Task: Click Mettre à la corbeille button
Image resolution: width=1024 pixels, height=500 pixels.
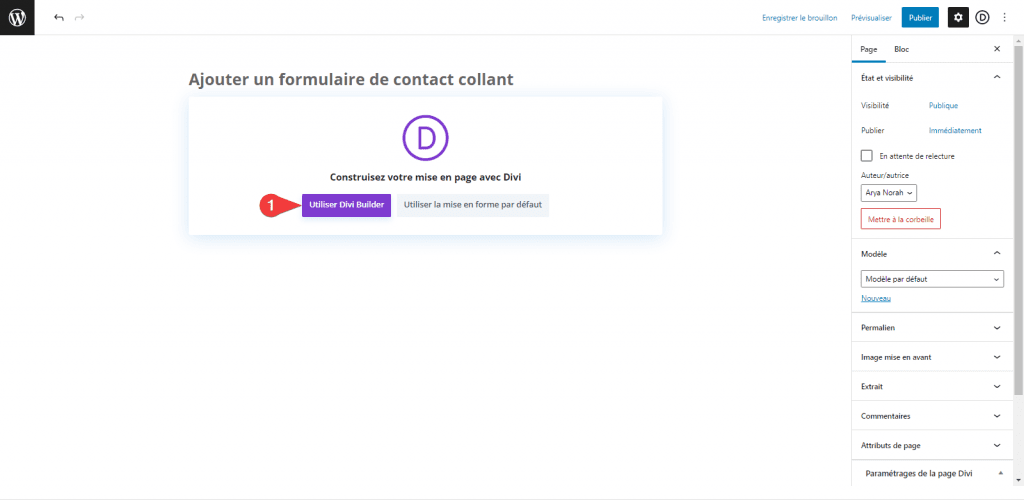Action: (901, 219)
